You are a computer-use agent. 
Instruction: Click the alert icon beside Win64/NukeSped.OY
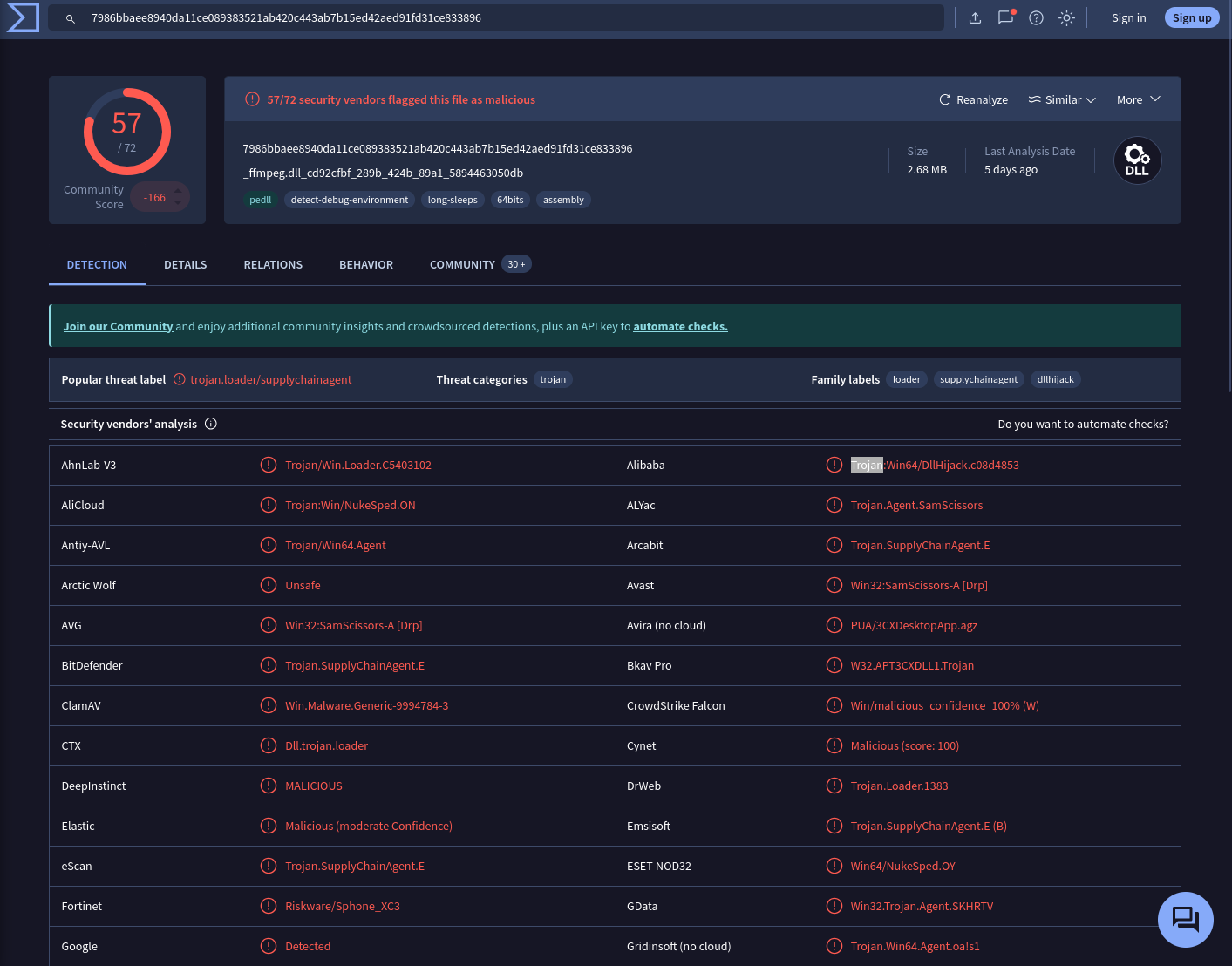tap(834, 866)
